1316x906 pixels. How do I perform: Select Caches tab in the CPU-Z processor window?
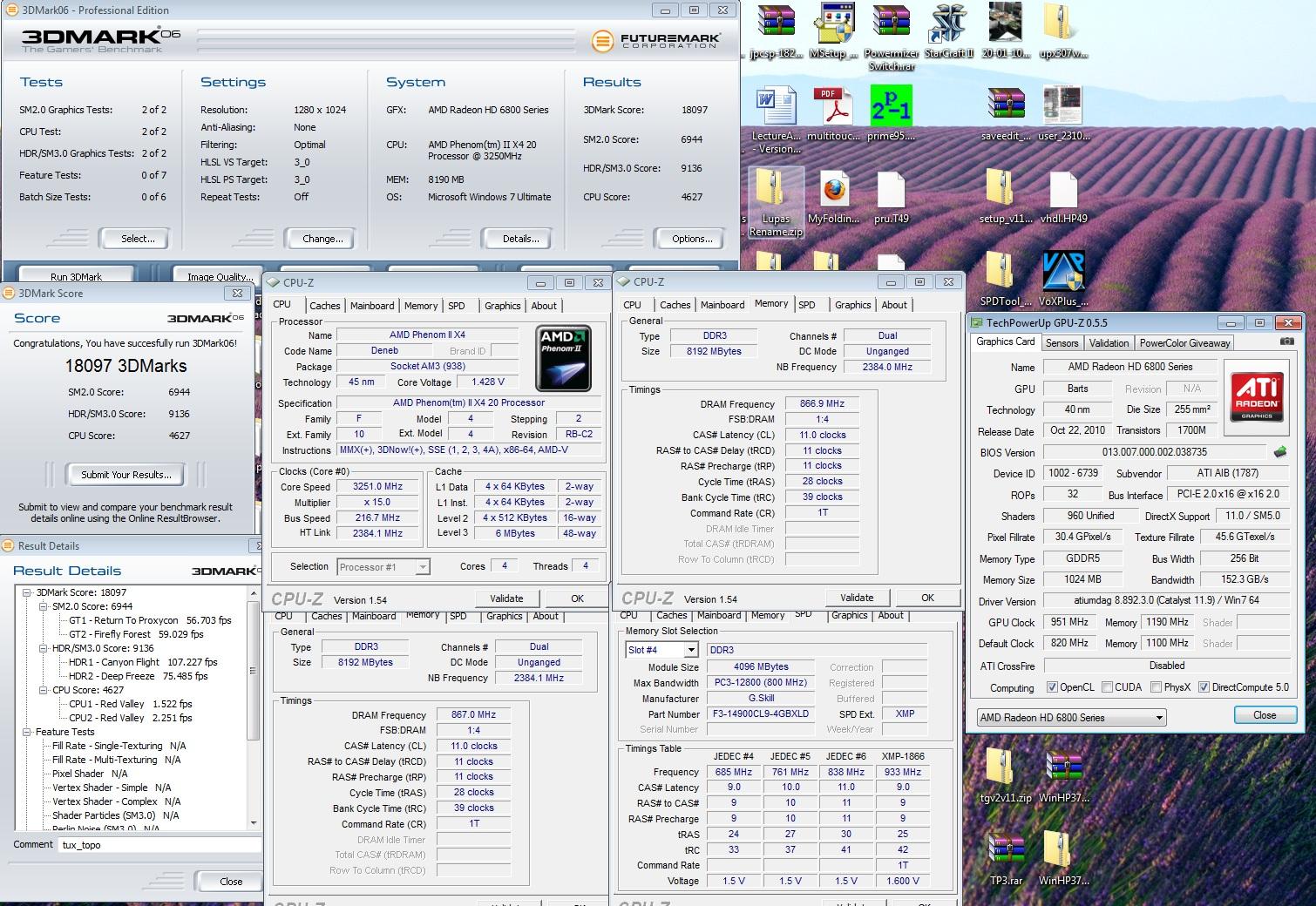(x=324, y=306)
